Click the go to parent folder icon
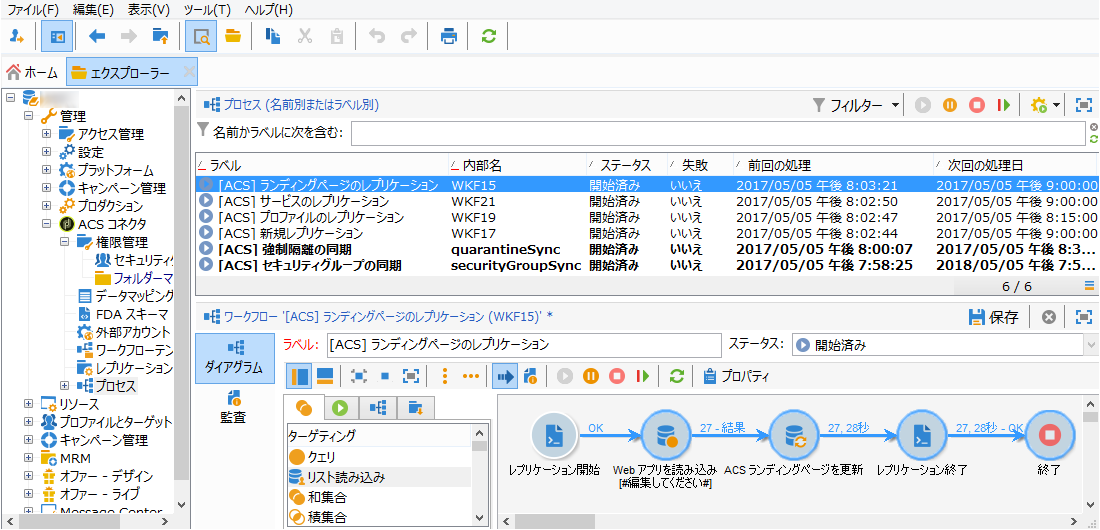The width and height of the screenshot is (1100, 530). pos(161,37)
